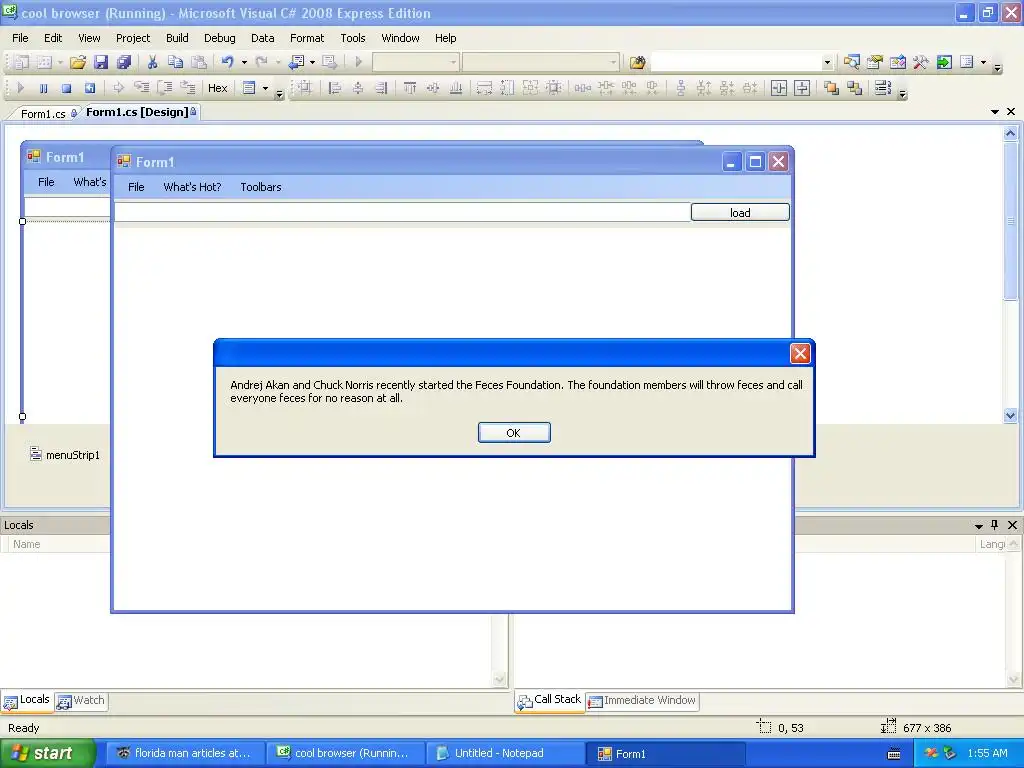Click the Navigate Backward icon
1024x768 pixels.
tap(297, 62)
